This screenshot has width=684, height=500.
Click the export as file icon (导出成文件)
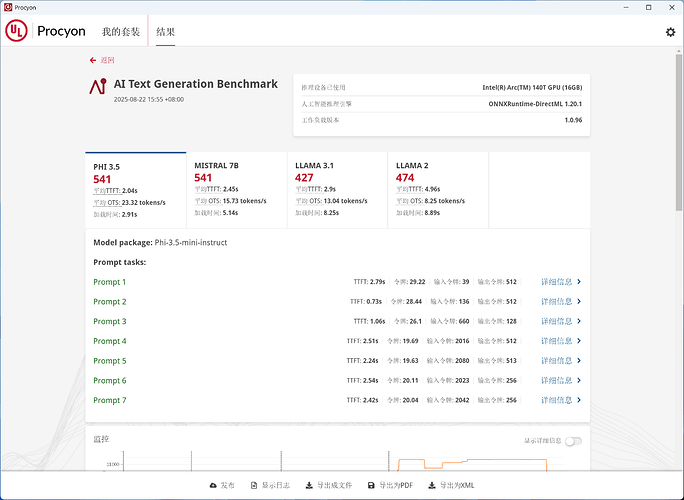click(309, 485)
